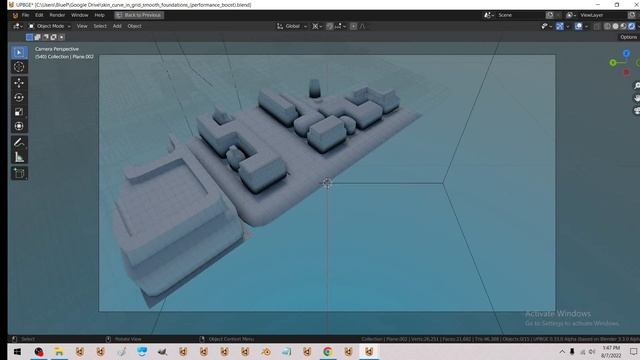Open the scene browse dropdown

489,15
